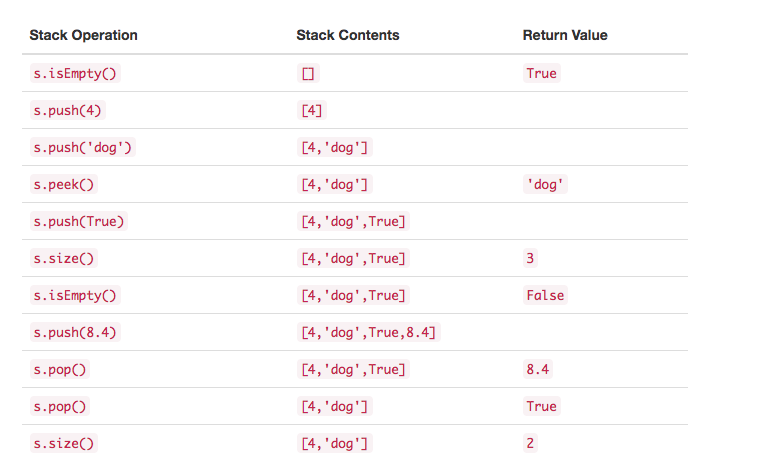
Task: Click the first s.isEmpty() code cell
Action: click(75, 73)
